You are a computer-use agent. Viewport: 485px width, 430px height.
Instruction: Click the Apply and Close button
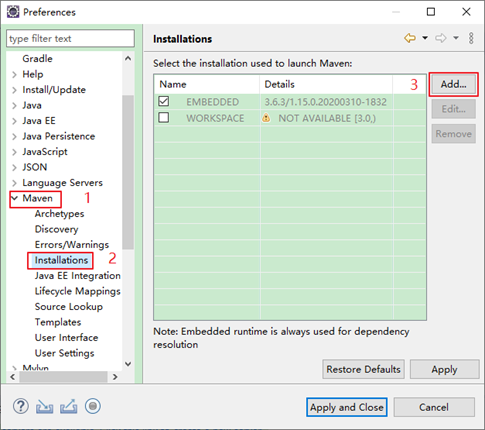[347, 407]
